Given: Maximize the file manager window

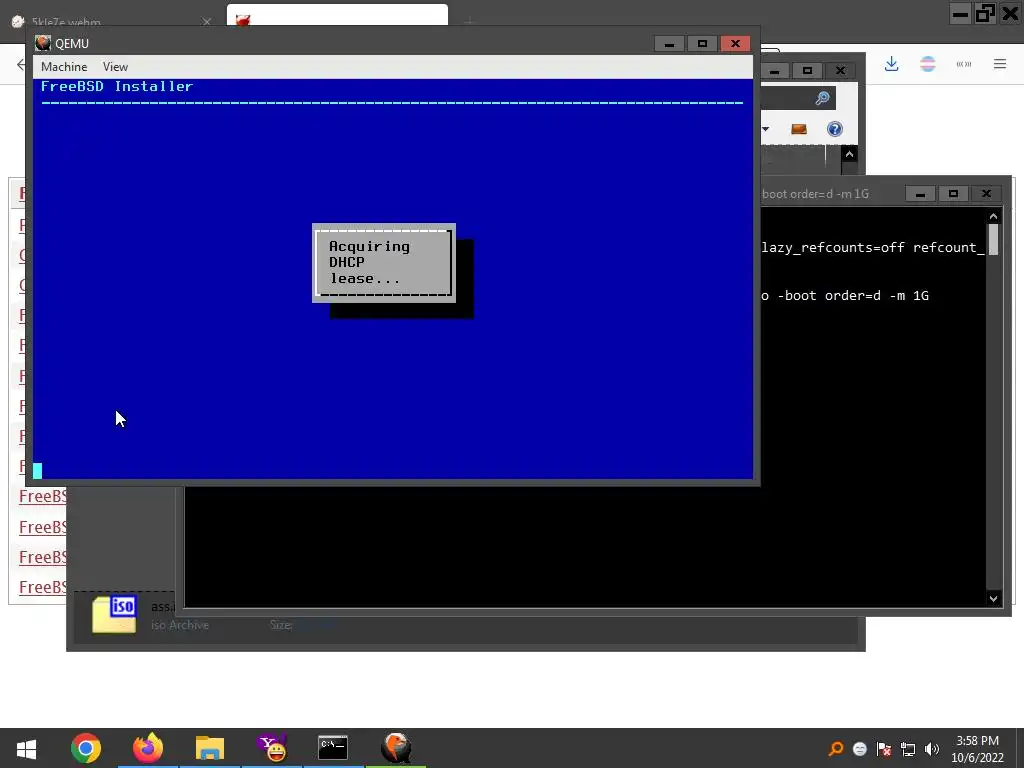Looking at the screenshot, I should pyautogui.click(x=807, y=71).
